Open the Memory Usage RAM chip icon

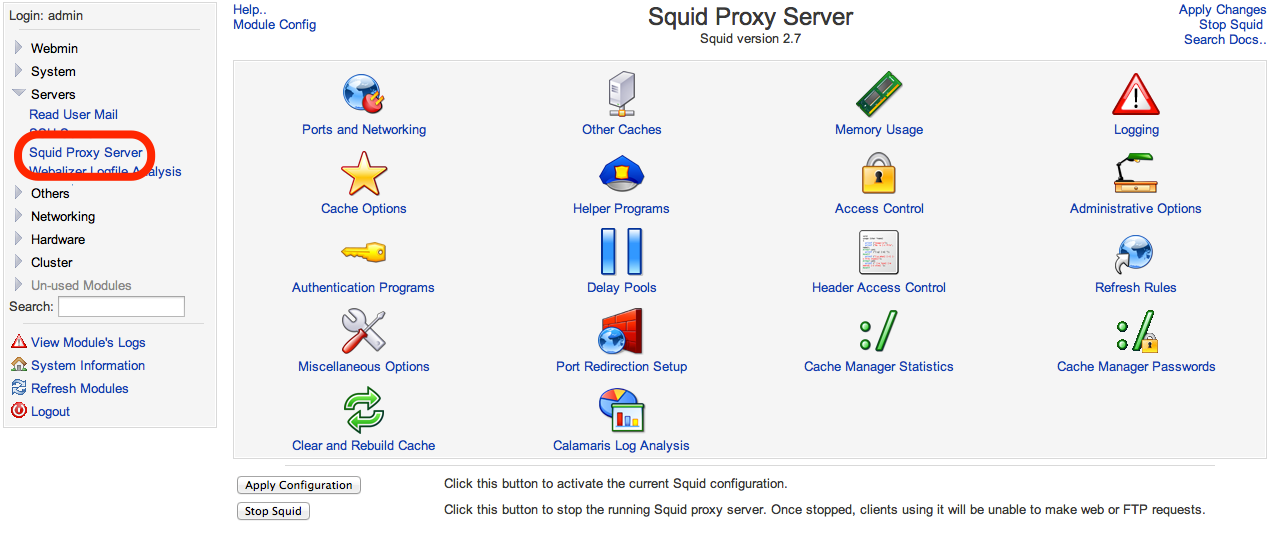(x=879, y=94)
